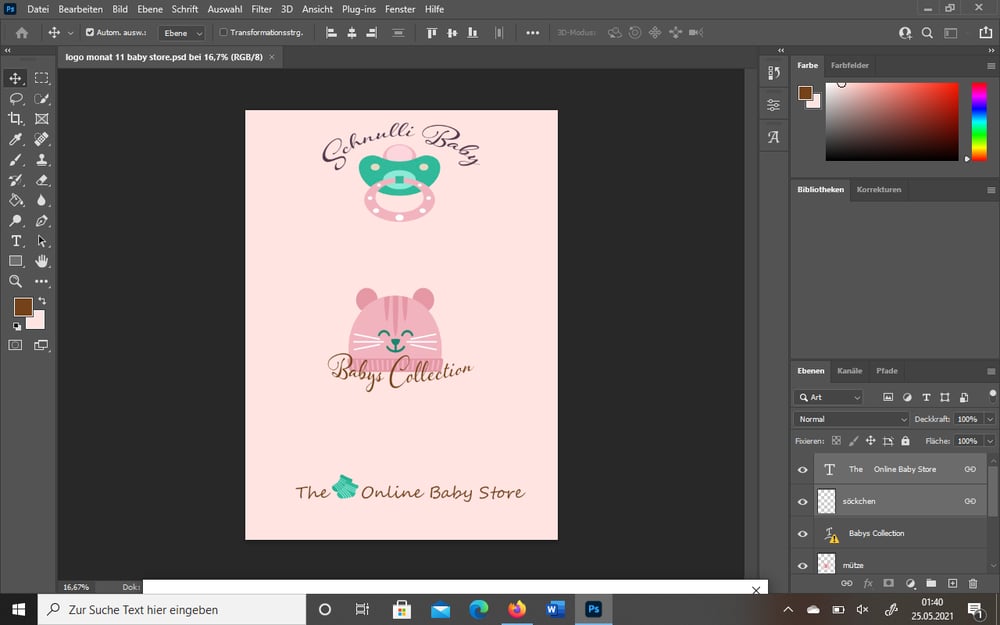Toggle the layer filter switch
This screenshot has width=1000, height=625.
pyautogui.click(x=992, y=395)
